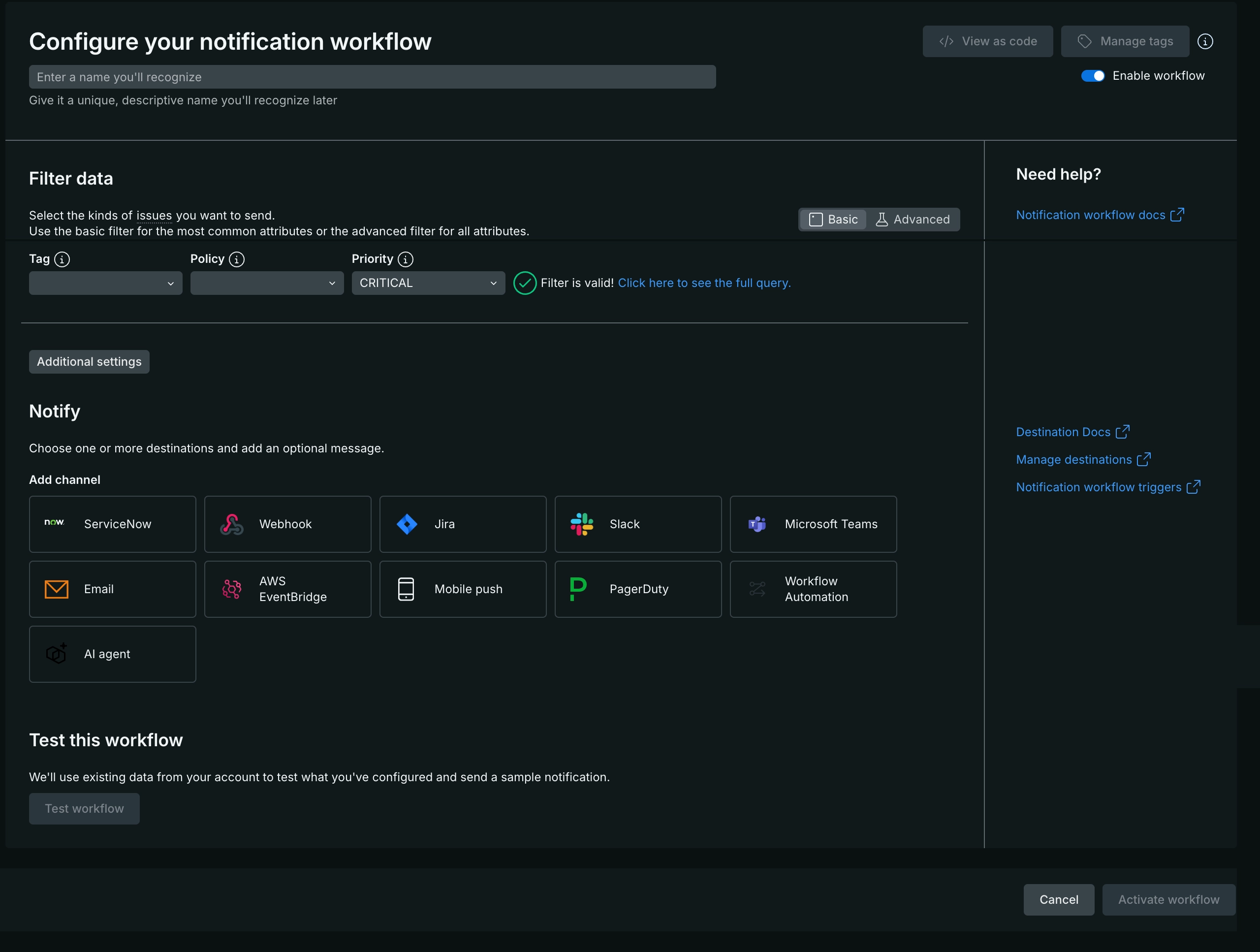Add Workflow Automation channel card
This screenshot has height=952, width=1260.
(814, 589)
